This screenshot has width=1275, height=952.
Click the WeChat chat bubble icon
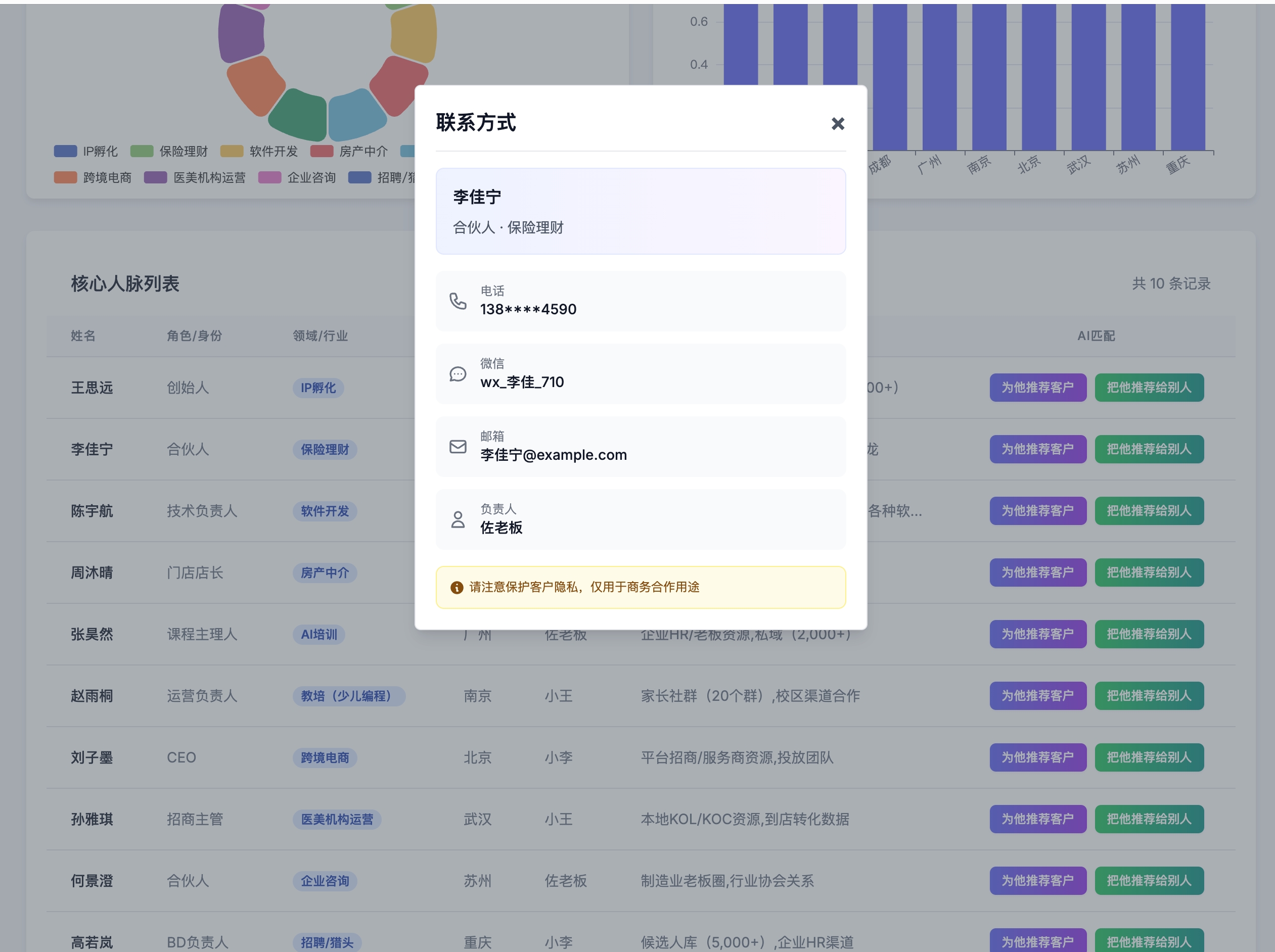coord(458,374)
